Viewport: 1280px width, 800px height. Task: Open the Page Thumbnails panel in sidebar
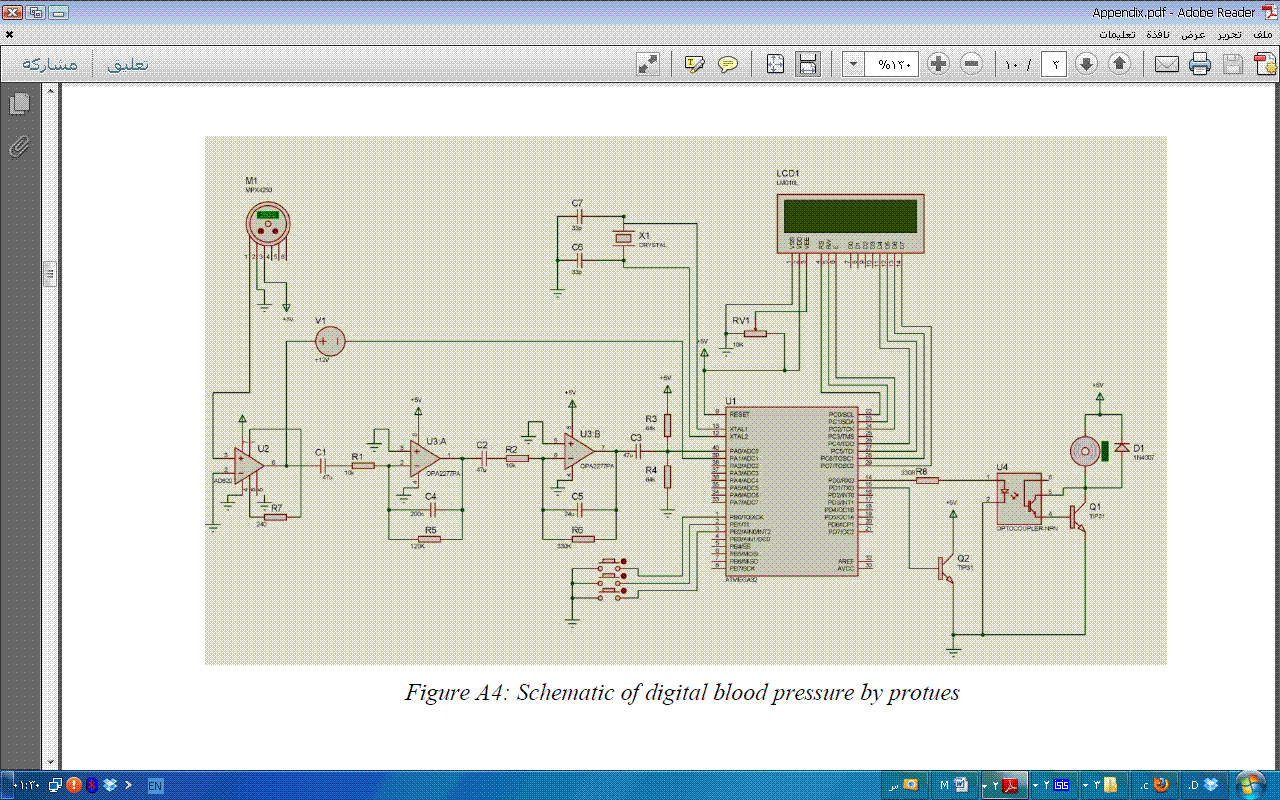tap(19, 104)
